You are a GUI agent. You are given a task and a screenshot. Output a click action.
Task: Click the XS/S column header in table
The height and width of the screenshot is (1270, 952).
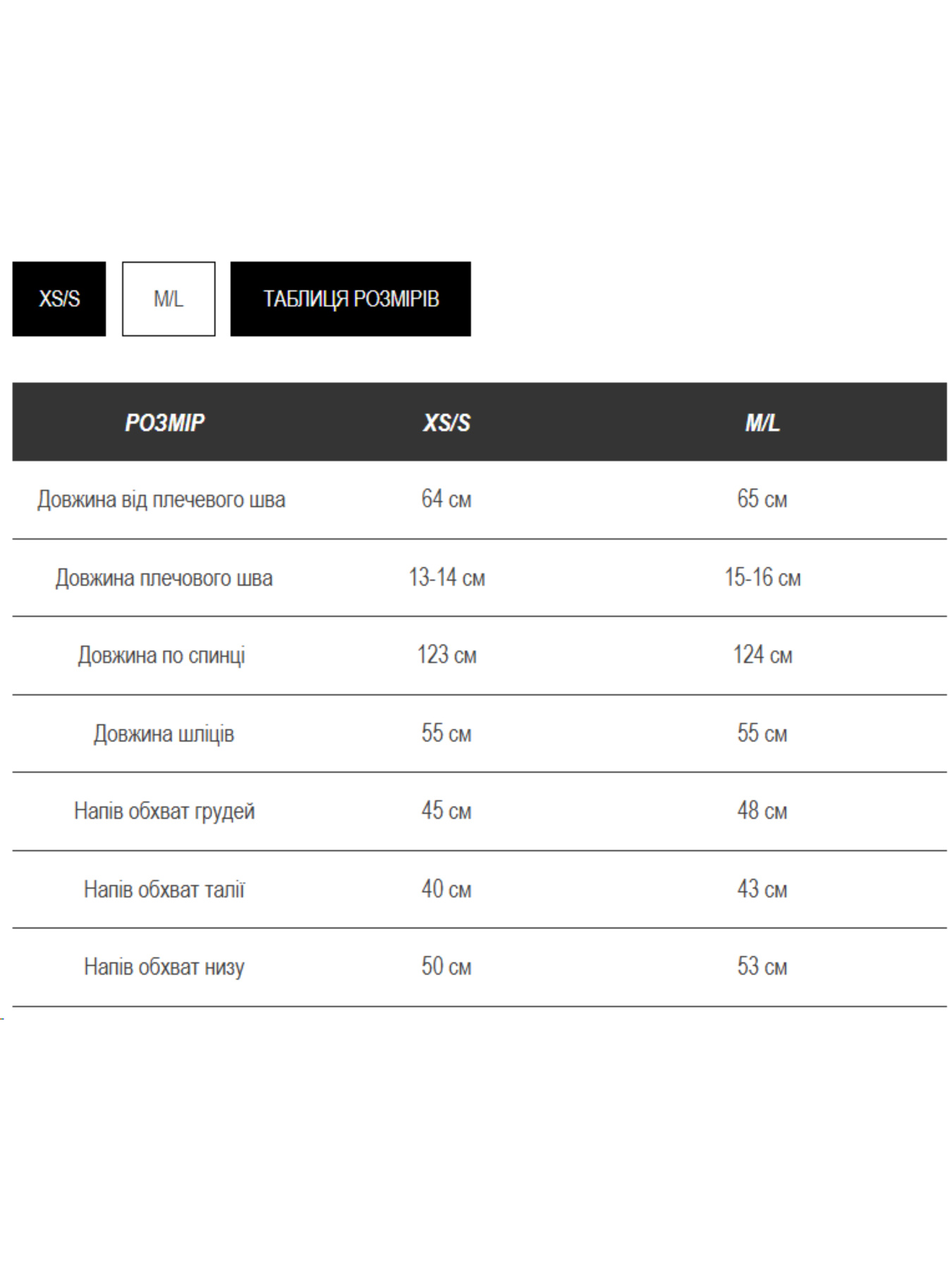[x=446, y=422]
